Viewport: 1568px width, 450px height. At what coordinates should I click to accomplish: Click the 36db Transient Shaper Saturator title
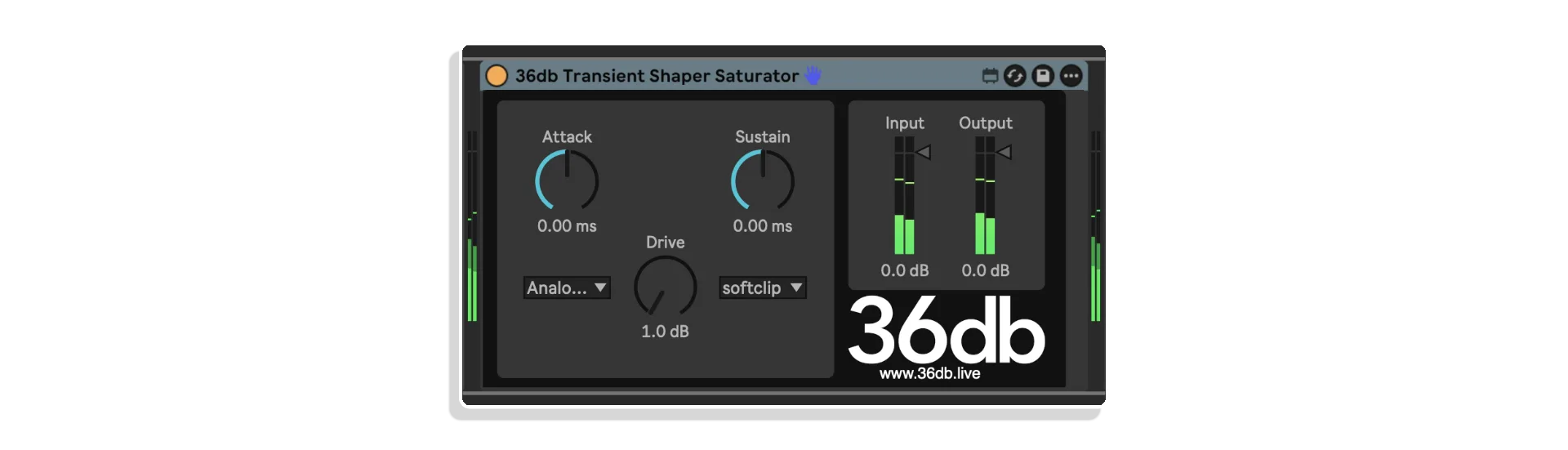pos(657,76)
